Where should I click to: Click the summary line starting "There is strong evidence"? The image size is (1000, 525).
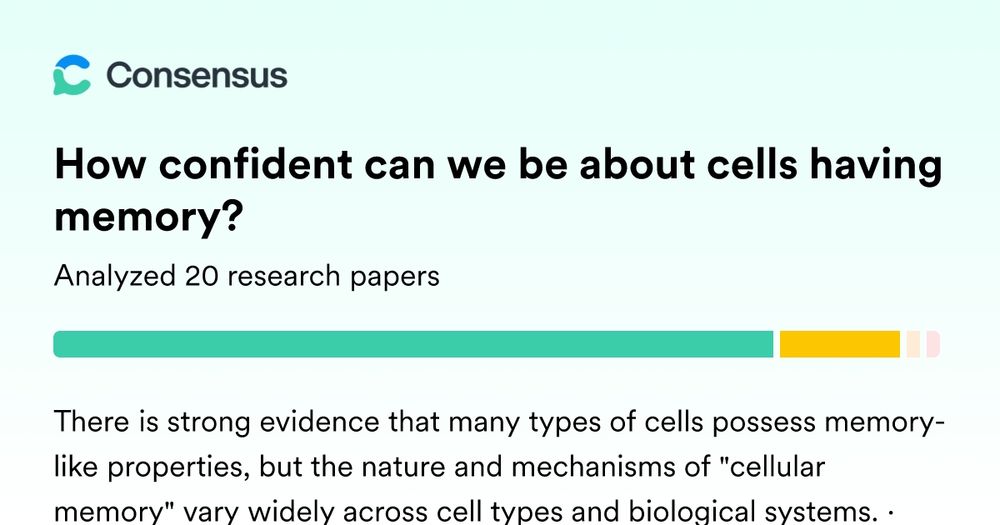[x=499, y=422]
